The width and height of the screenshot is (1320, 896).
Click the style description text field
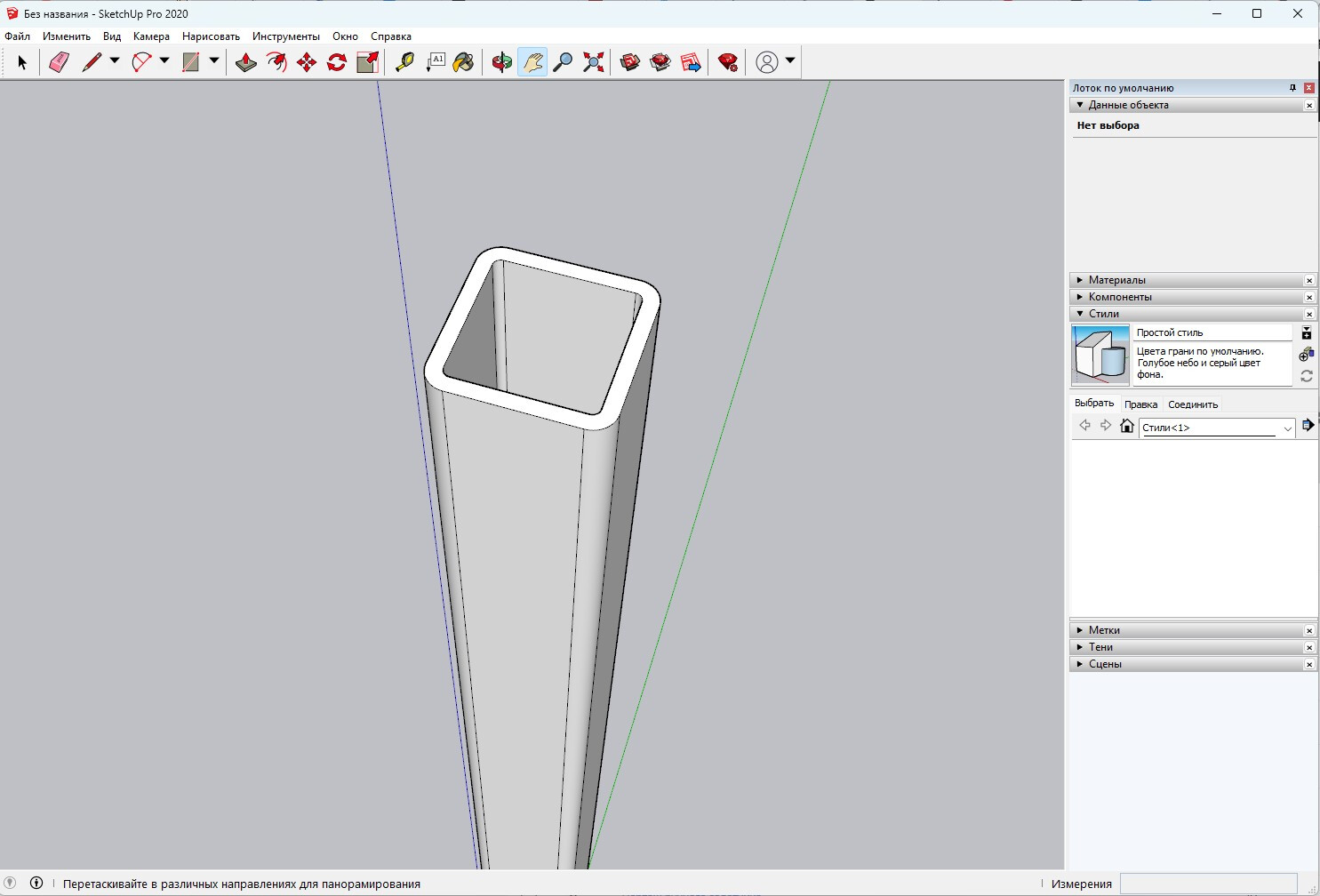pyautogui.click(x=1212, y=364)
